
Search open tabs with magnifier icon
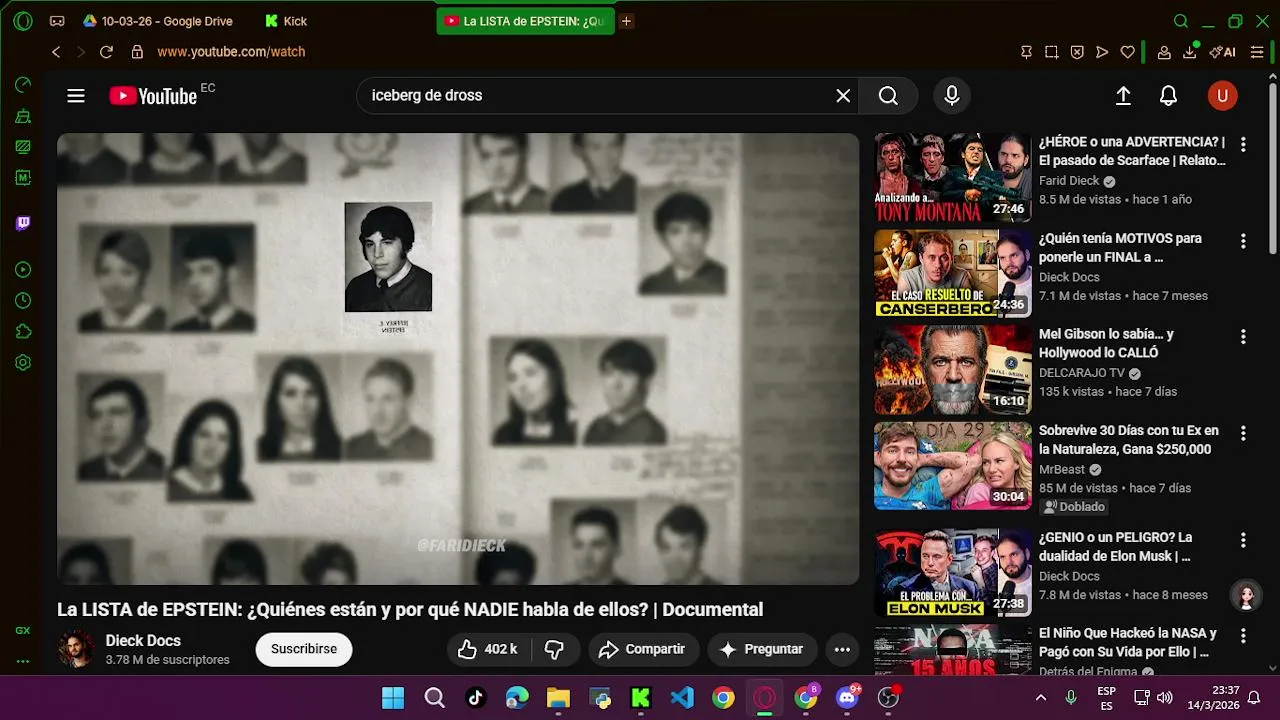(1181, 21)
